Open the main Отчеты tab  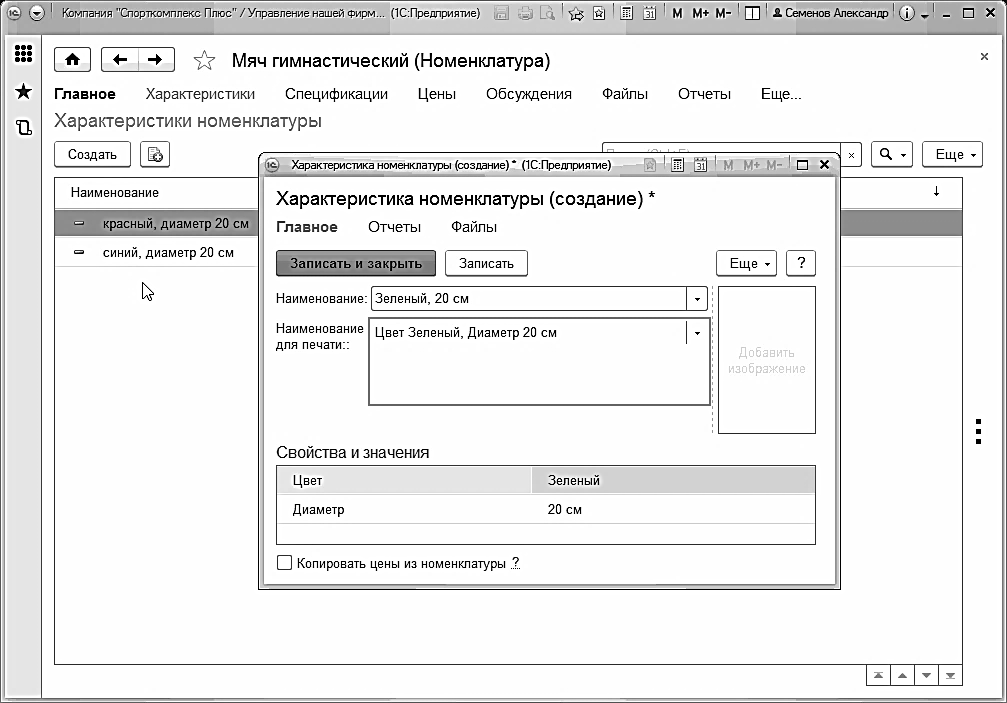coord(705,94)
